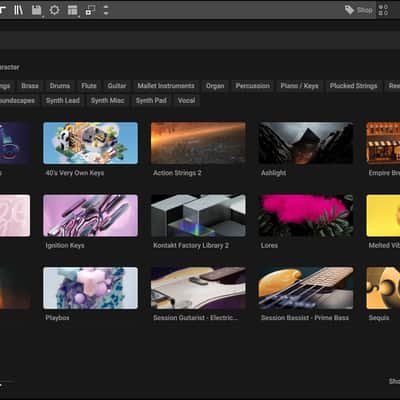Viewport: 400px width, 400px height.
Task: Open the dropdown arrow beside the save icon
Action: (43, 16)
